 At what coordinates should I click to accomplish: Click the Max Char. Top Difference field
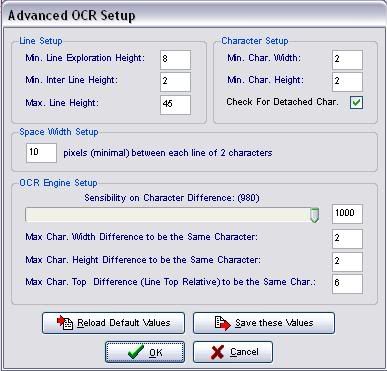coord(347,284)
